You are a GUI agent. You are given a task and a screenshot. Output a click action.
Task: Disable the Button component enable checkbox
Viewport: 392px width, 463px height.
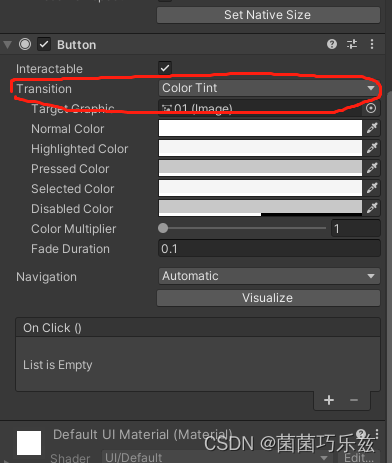click(x=44, y=44)
